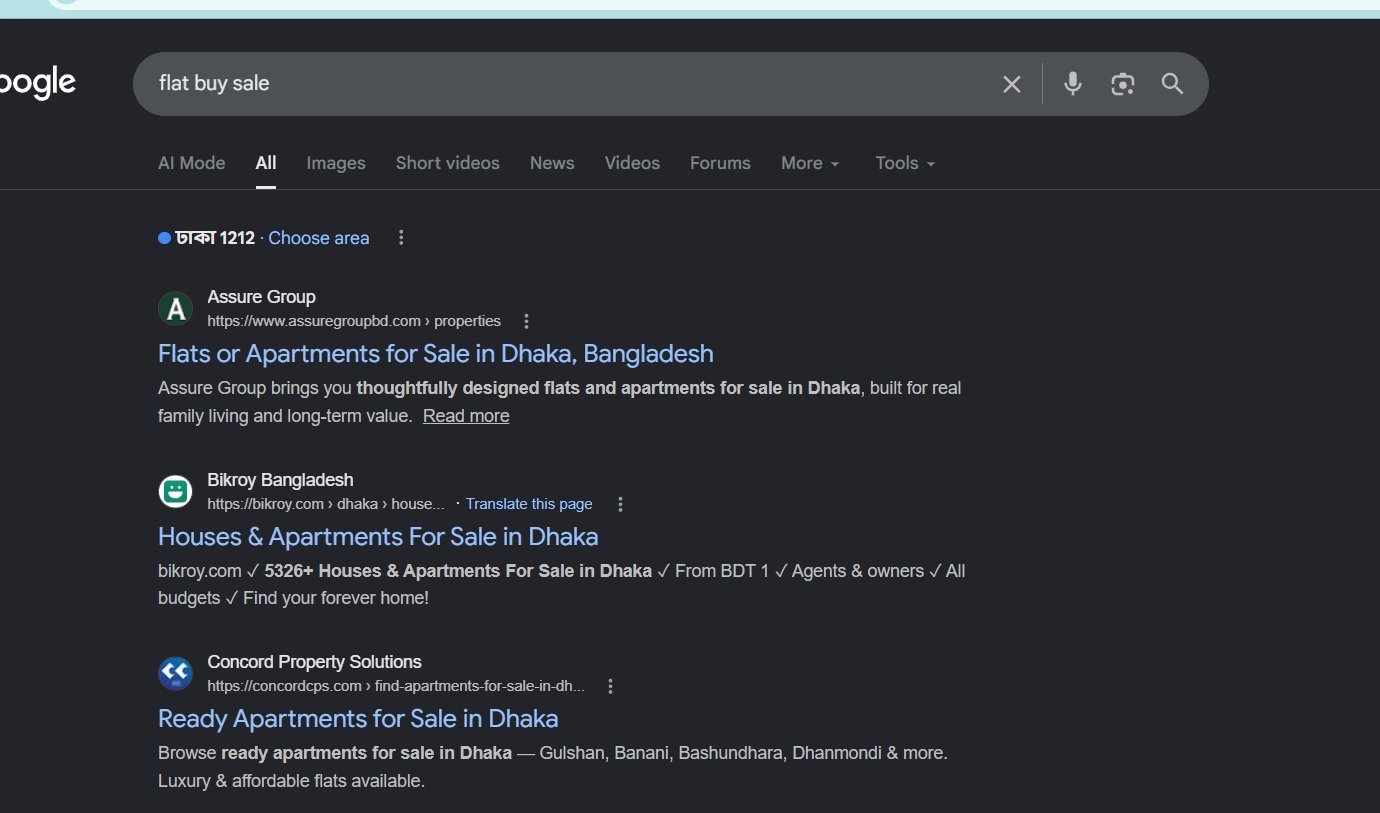
Task: Open the Google logo home link
Action: point(38,83)
